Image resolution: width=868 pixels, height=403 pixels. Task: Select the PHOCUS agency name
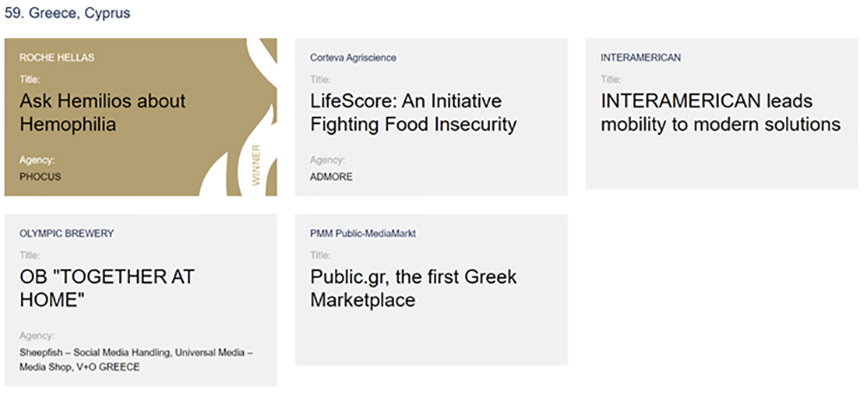[x=40, y=176]
